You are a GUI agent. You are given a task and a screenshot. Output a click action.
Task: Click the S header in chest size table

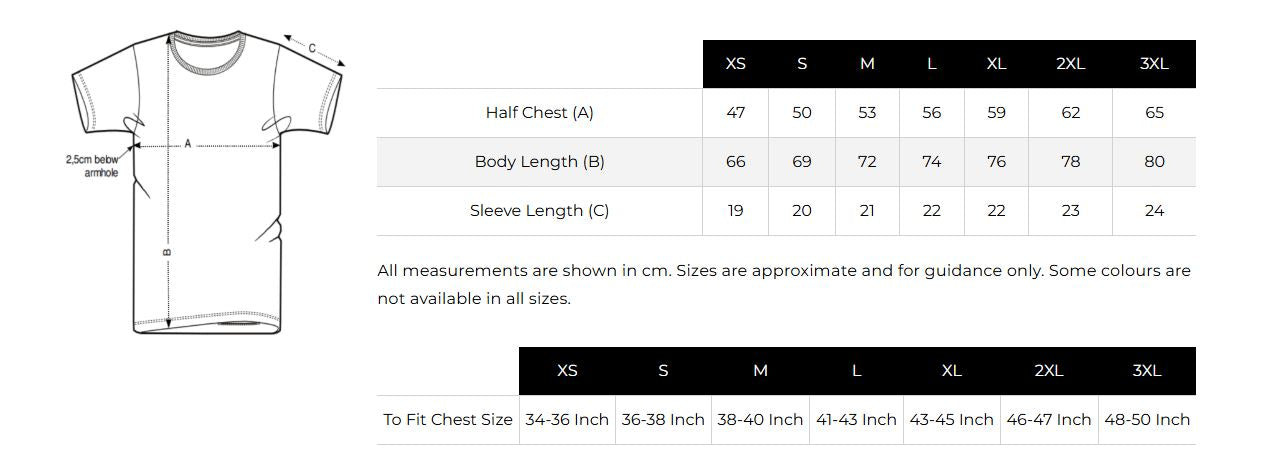click(x=663, y=371)
